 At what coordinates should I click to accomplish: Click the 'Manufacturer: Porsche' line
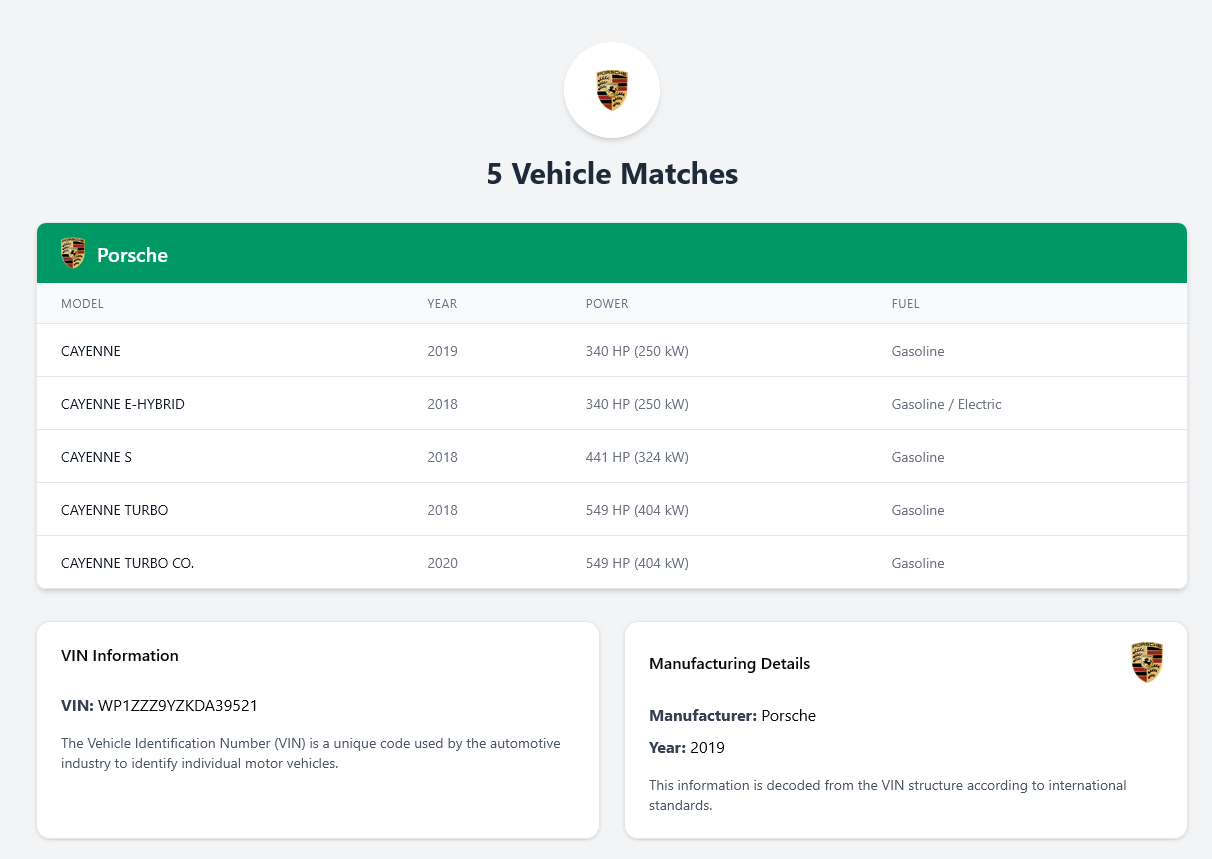[x=732, y=716]
